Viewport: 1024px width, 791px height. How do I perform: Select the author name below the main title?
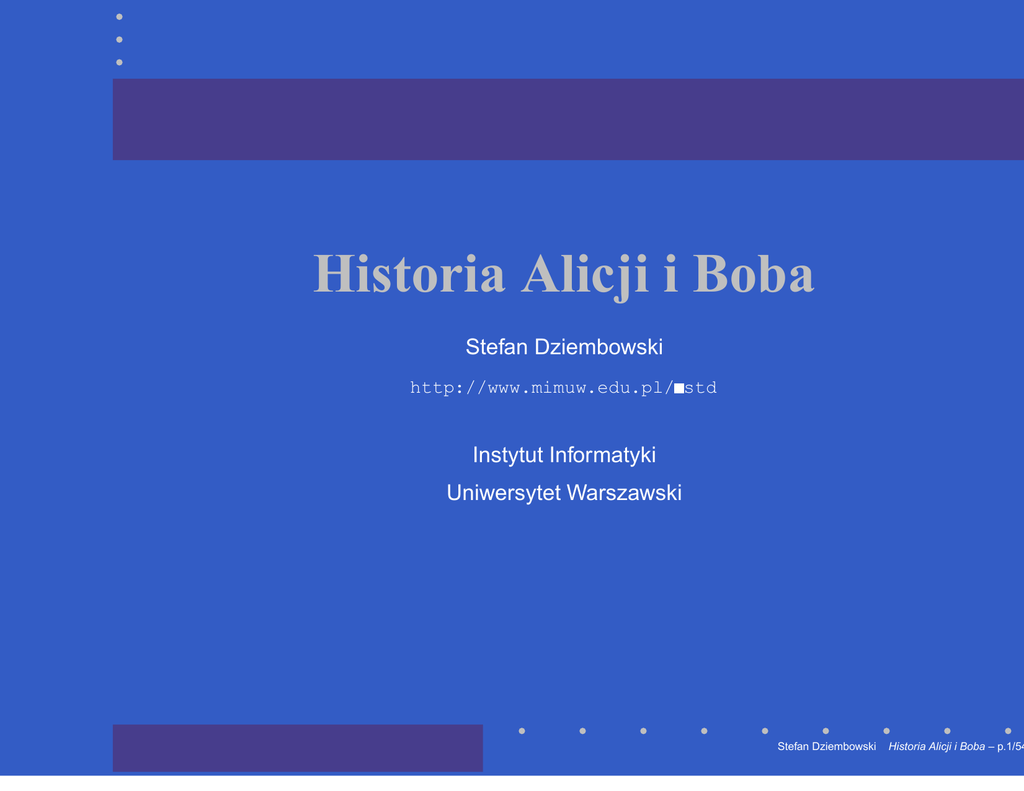563,347
